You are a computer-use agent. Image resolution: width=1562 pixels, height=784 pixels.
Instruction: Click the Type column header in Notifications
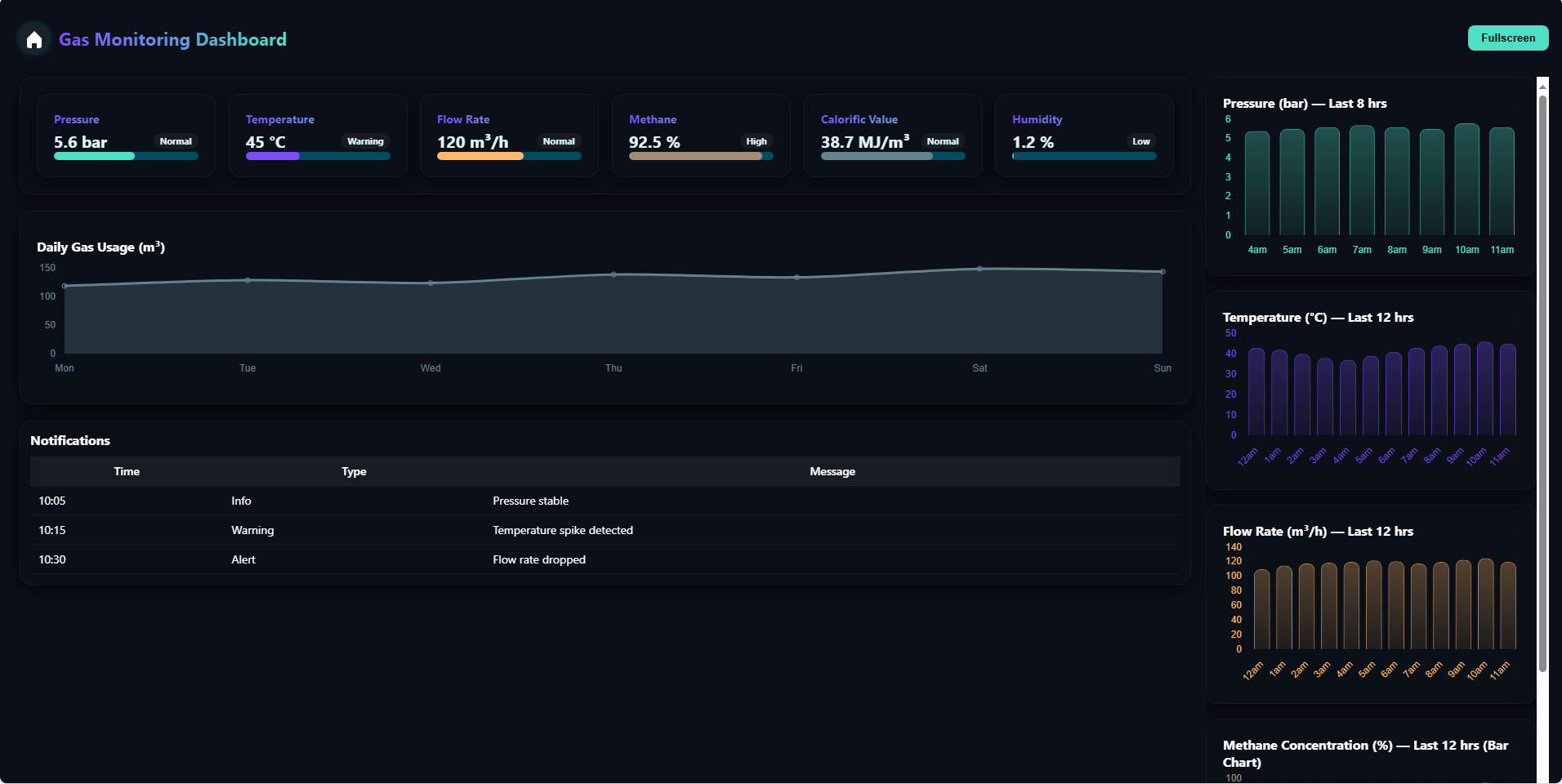pyautogui.click(x=354, y=471)
